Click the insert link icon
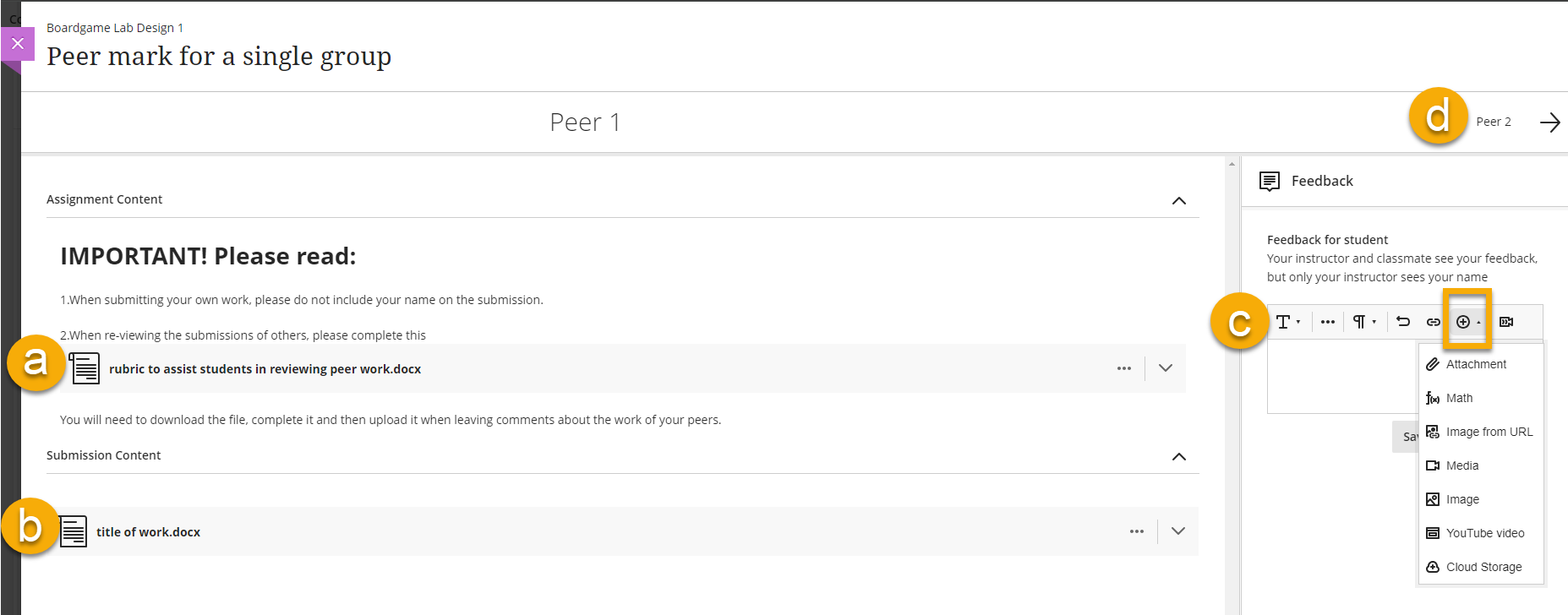1568x615 pixels. tap(1434, 322)
